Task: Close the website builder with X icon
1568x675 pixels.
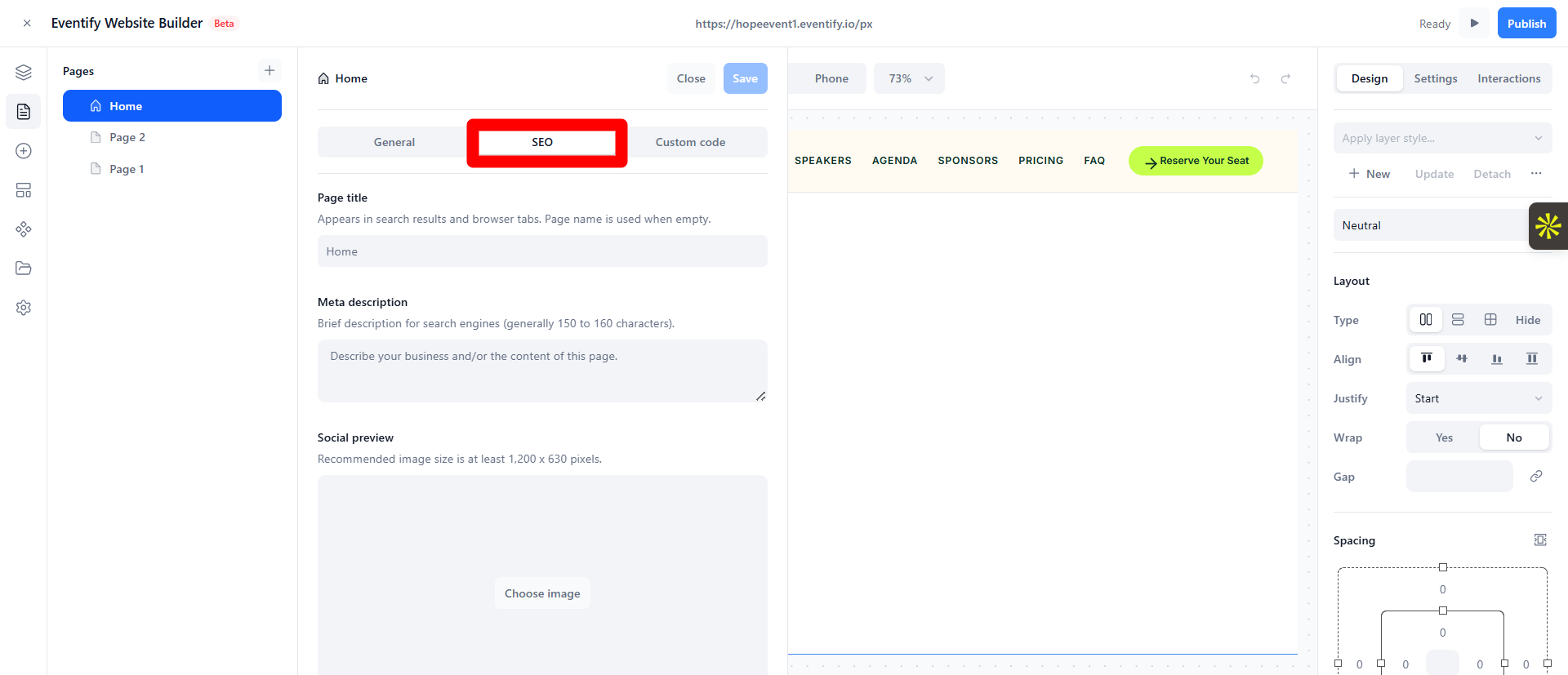Action: tap(27, 24)
